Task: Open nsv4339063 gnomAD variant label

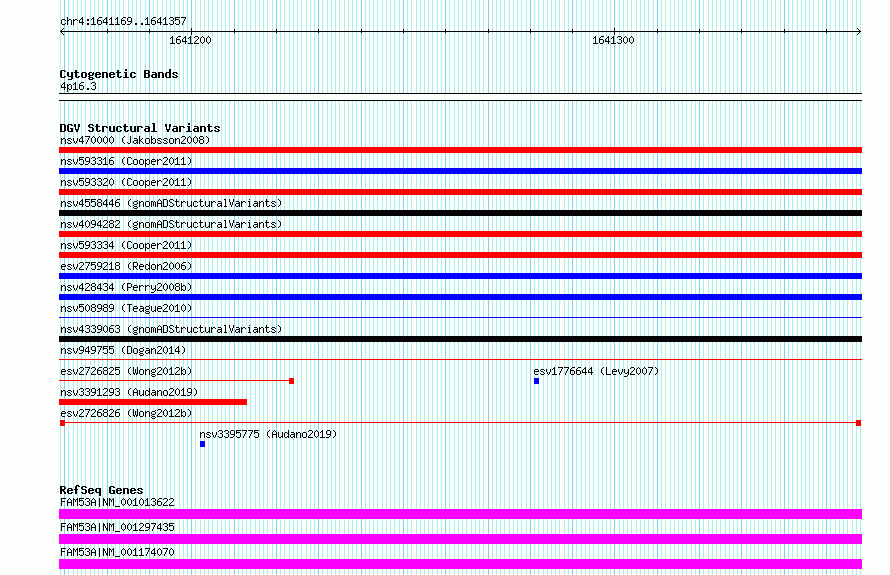Action: tap(171, 329)
